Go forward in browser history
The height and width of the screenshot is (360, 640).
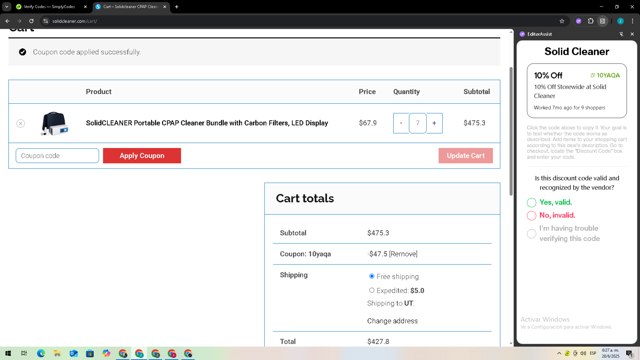click(x=19, y=21)
